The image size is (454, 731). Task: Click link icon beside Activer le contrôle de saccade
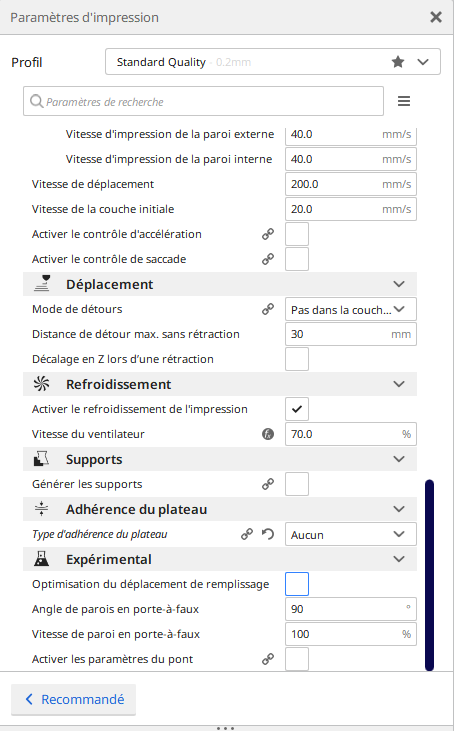268,259
